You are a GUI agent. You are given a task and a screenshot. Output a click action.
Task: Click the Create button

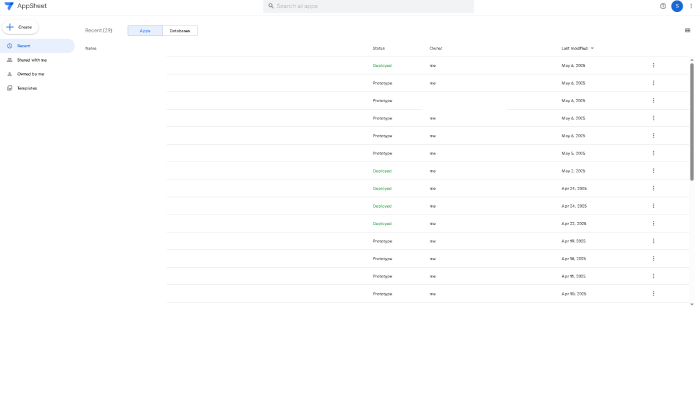point(20,27)
